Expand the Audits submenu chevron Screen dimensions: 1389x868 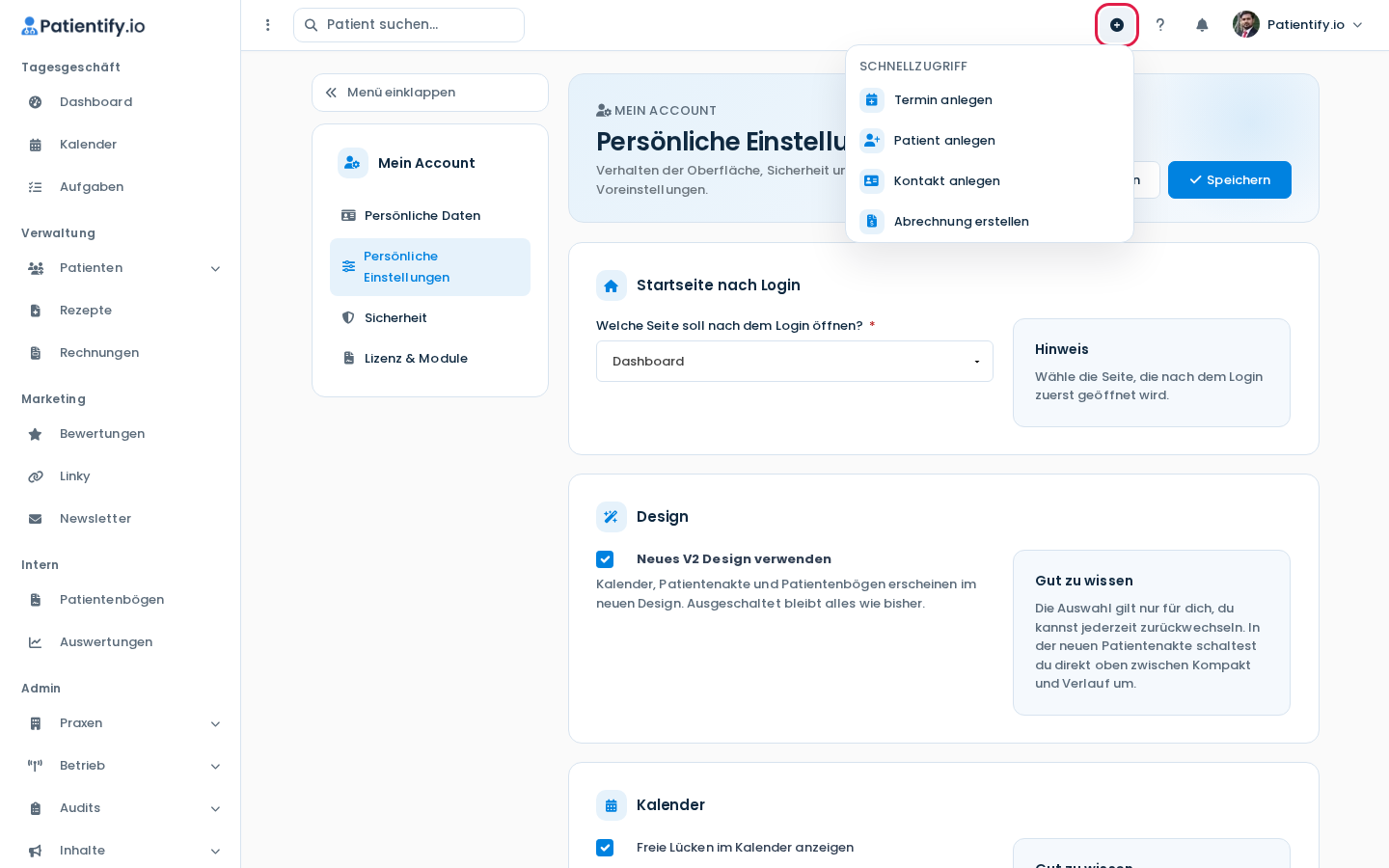215,809
